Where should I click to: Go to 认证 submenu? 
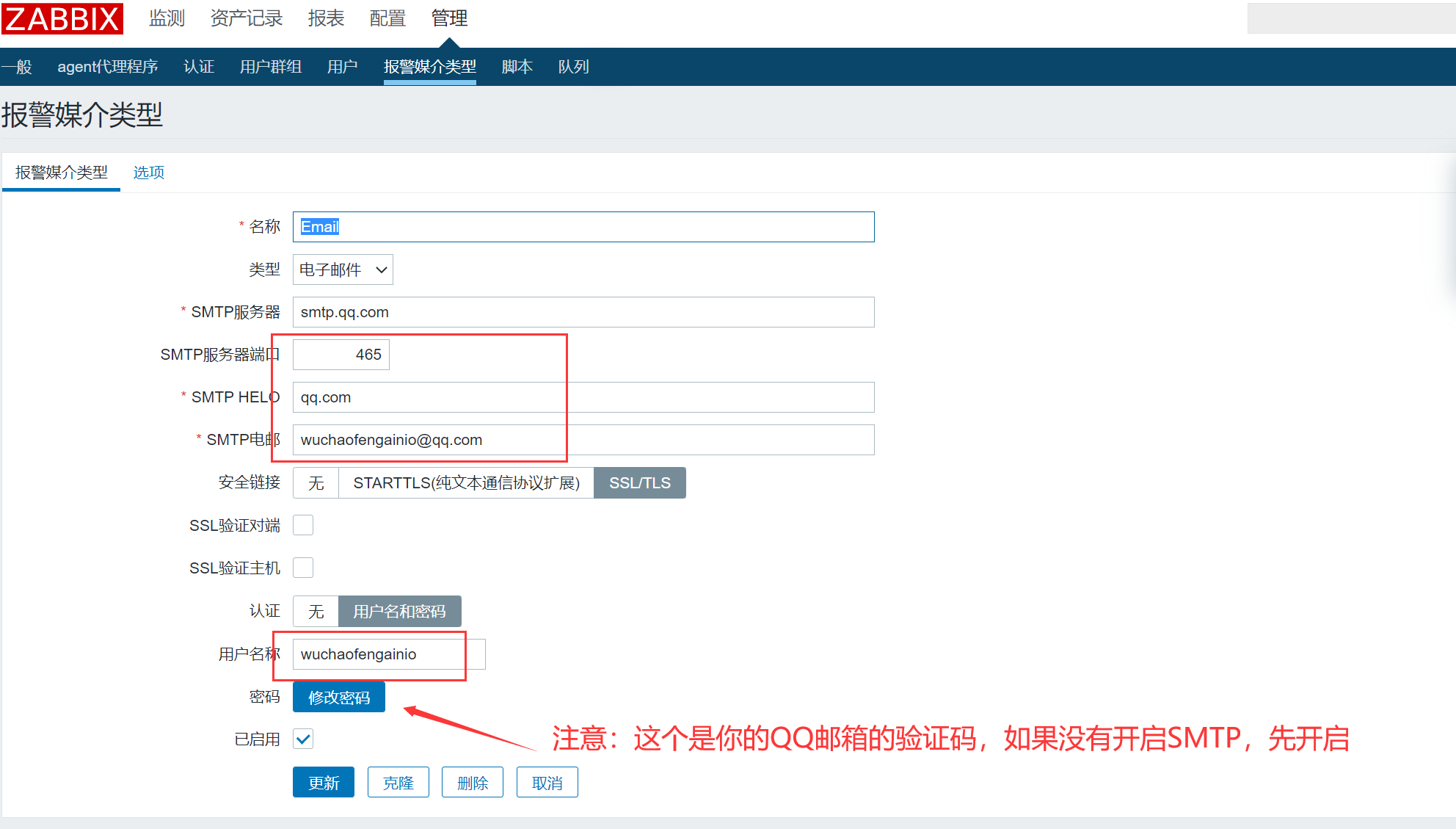pos(199,67)
